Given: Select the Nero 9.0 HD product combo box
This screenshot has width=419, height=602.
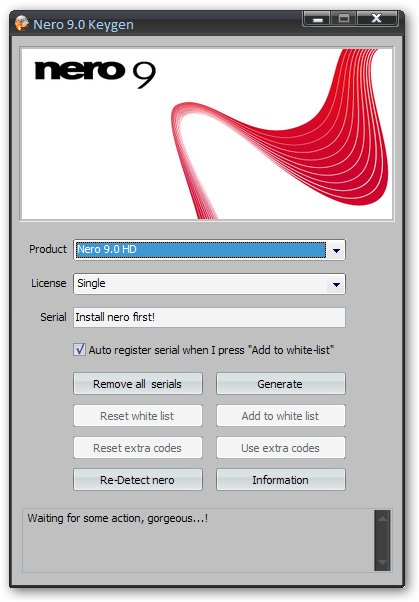Looking at the screenshot, I should [x=209, y=250].
